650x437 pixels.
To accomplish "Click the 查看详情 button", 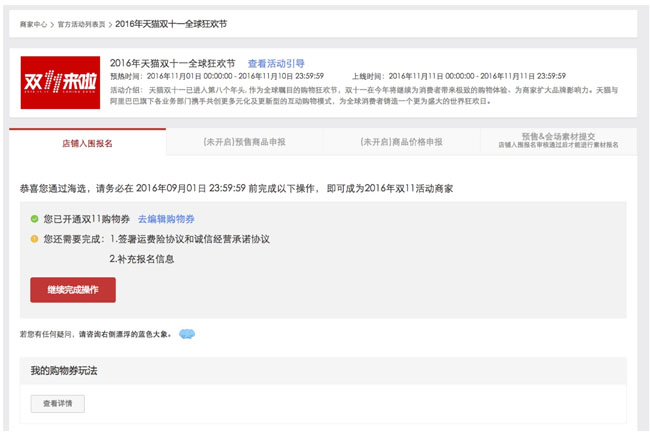I will (58, 403).
